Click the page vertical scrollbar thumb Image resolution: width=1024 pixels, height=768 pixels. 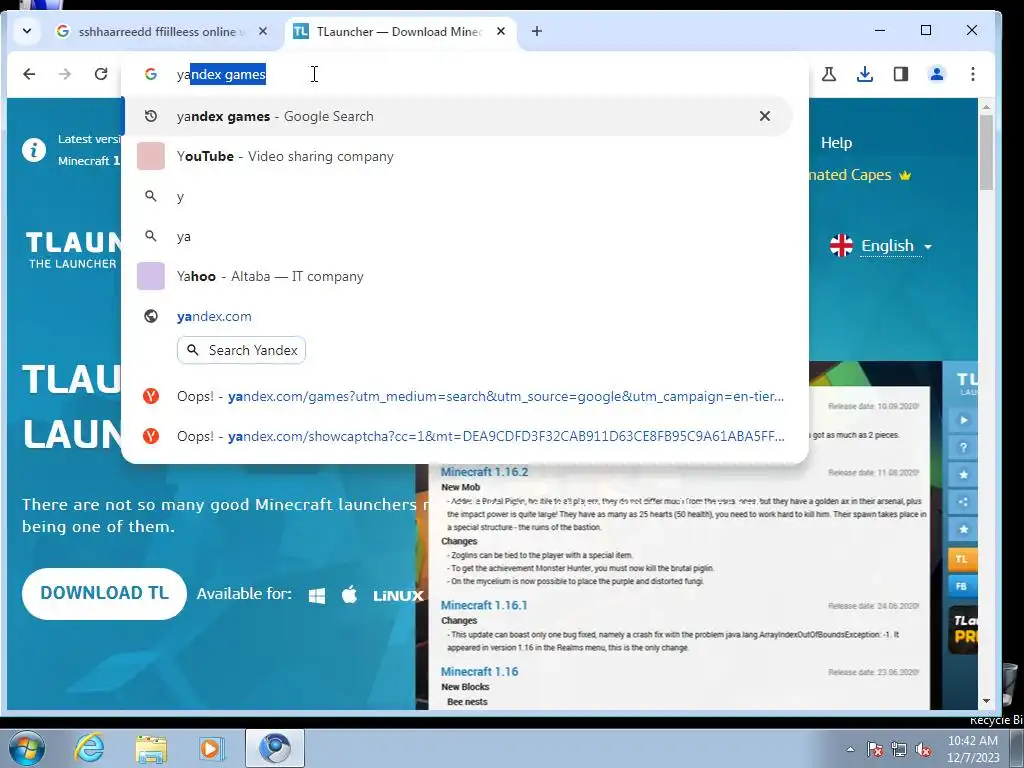[x=986, y=153]
